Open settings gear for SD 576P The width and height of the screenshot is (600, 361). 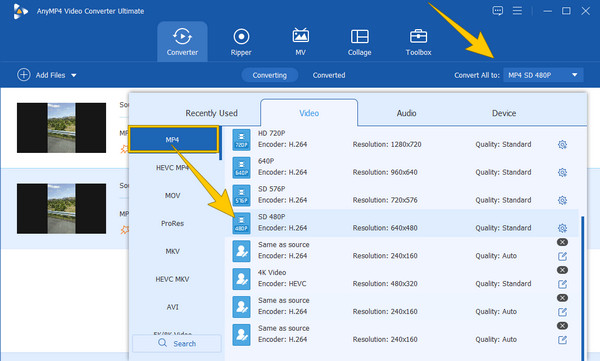[x=562, y=201]
